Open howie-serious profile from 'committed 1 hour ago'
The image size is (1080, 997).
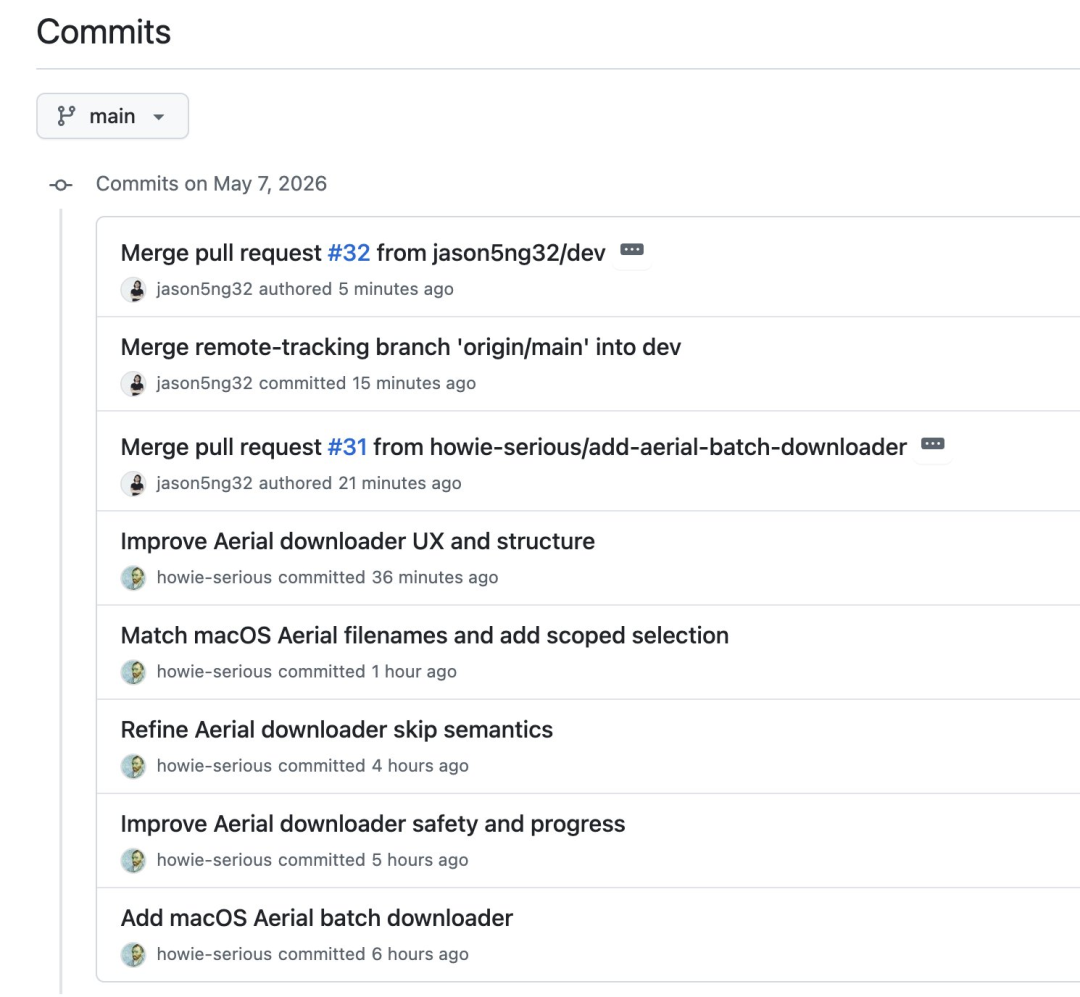pos(214,672)
